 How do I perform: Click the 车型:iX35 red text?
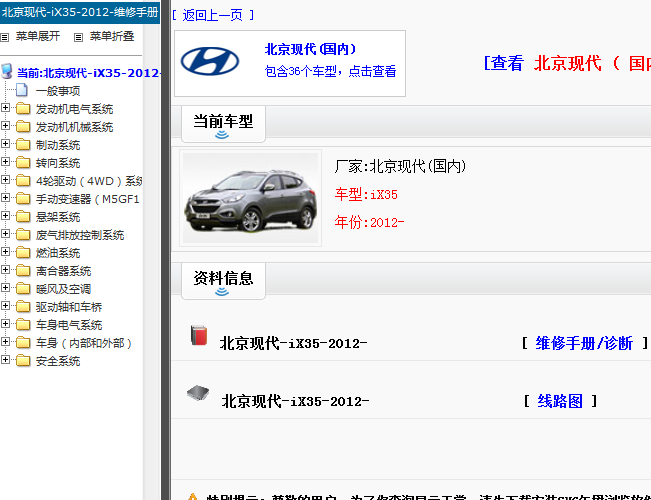tap(366, 194)
